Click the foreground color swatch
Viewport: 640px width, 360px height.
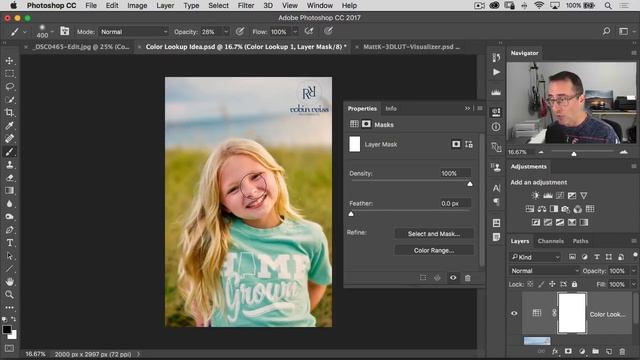pyautogui.click(x=7, y=329)
